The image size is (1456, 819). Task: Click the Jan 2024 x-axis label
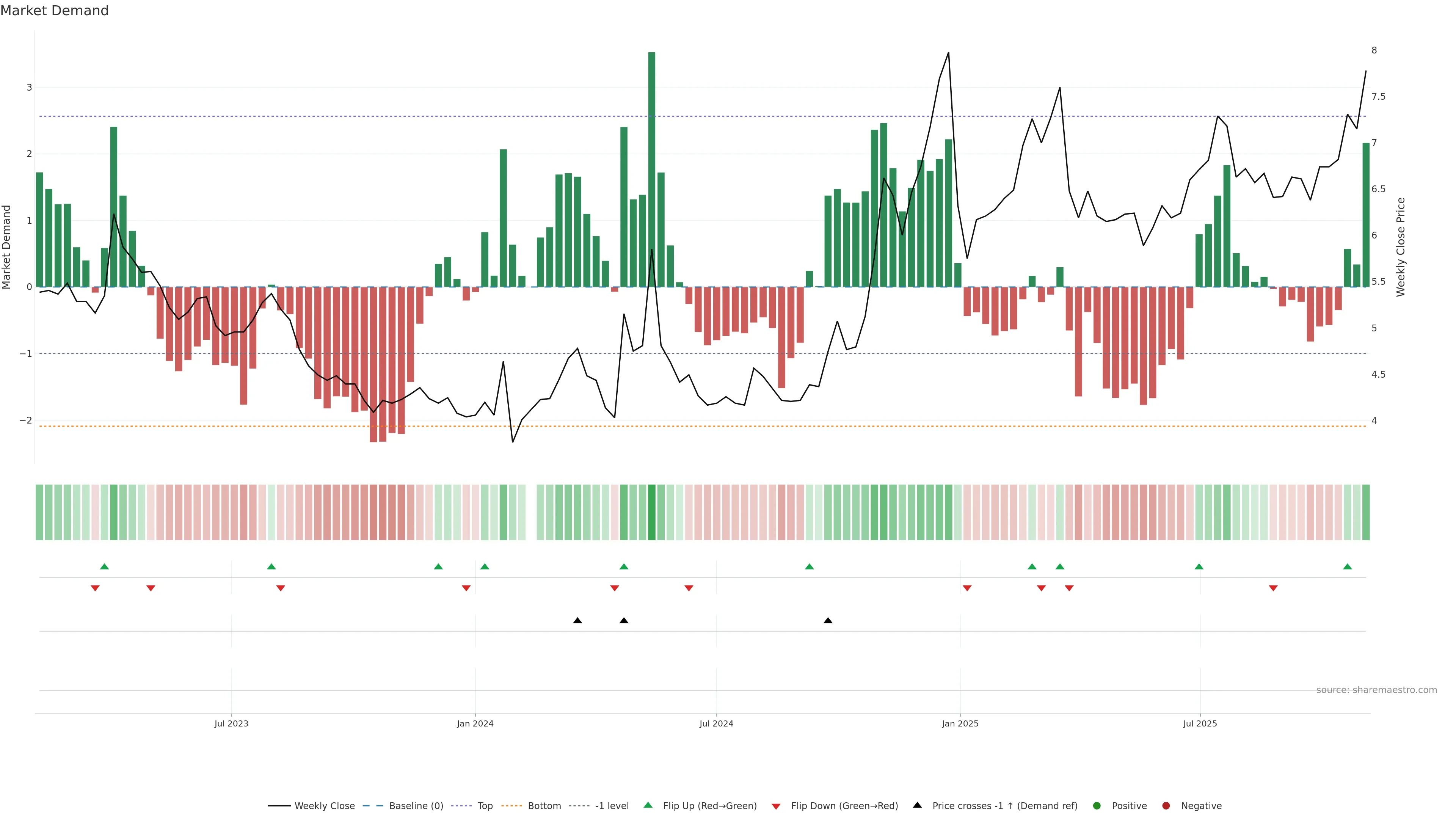pyautogui.click(x=475, y=723)
